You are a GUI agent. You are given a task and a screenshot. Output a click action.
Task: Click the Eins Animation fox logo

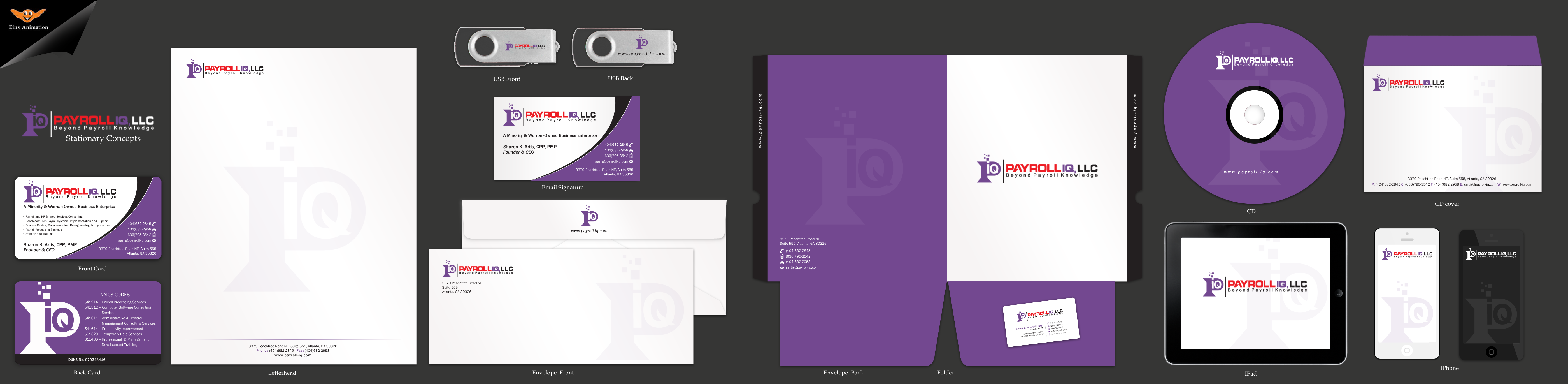(x=28, y=15)
